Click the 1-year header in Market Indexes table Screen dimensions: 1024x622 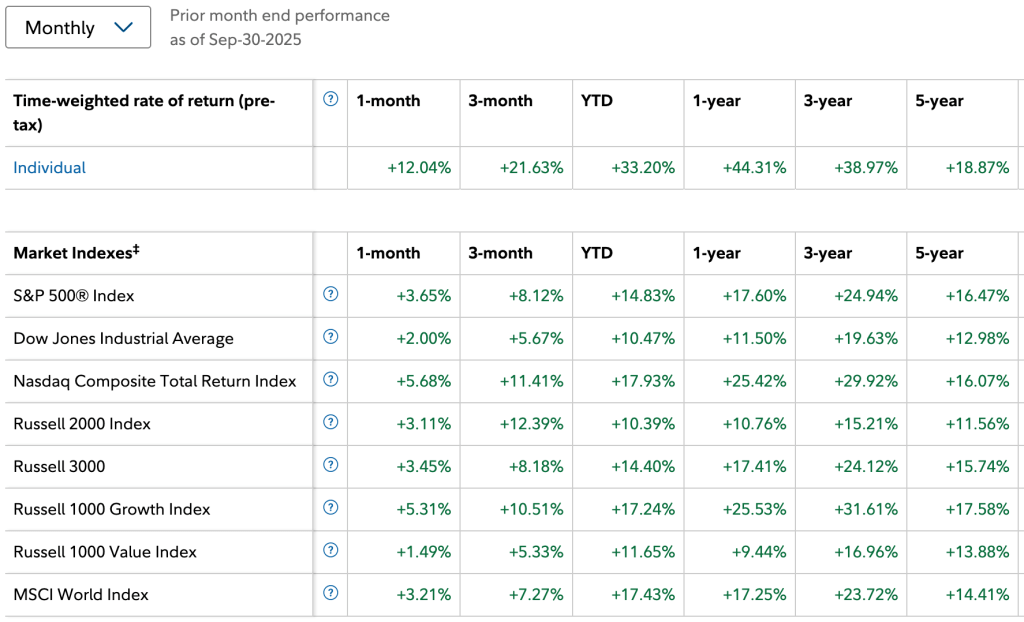716,253
